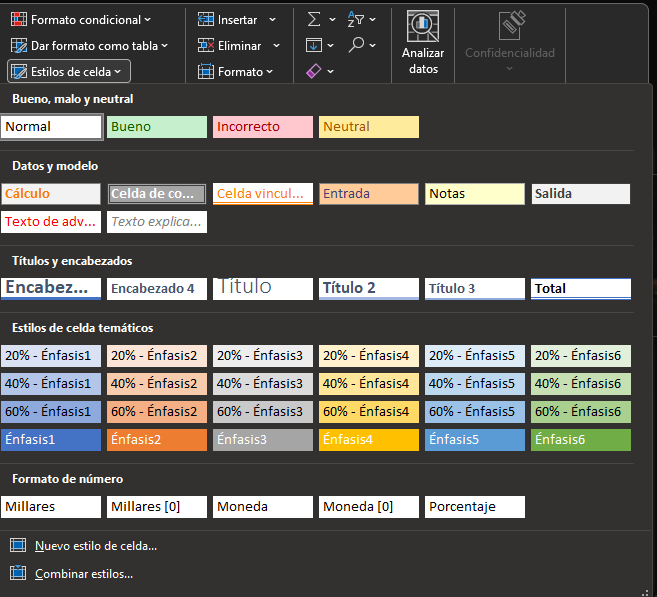
Task: Apply Millares [0] number format
Action: click(x=157, y=507)
